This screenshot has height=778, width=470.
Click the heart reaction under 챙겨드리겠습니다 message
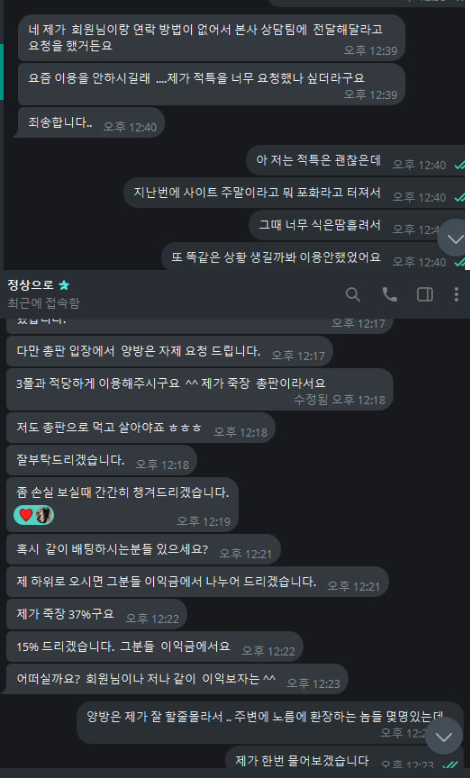pyautogui.click(x=26, y=515)
